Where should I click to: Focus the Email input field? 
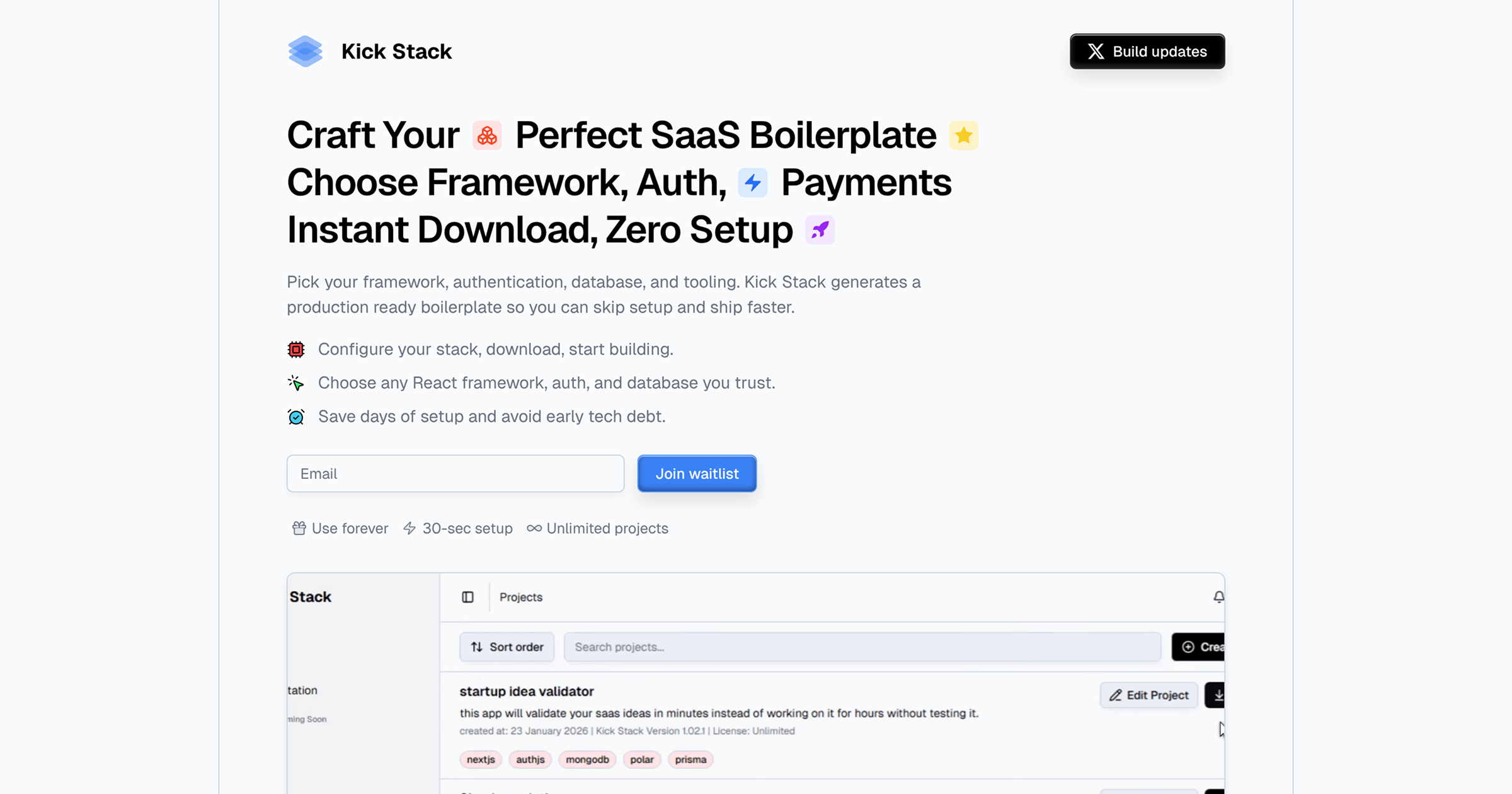click(x=455, y=474)
